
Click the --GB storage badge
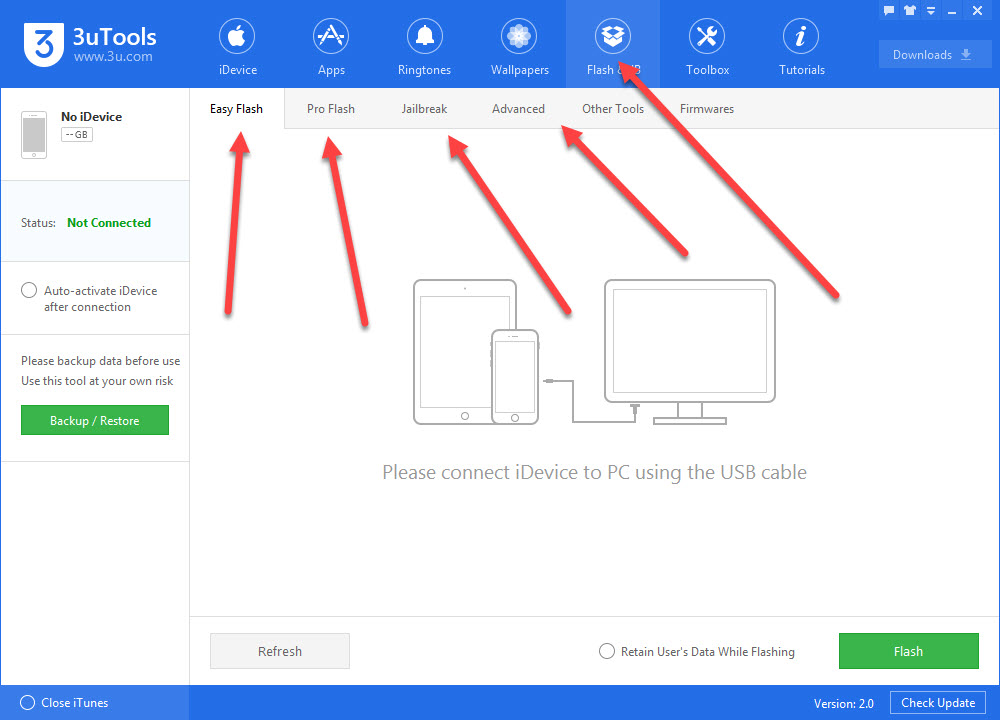77,135
